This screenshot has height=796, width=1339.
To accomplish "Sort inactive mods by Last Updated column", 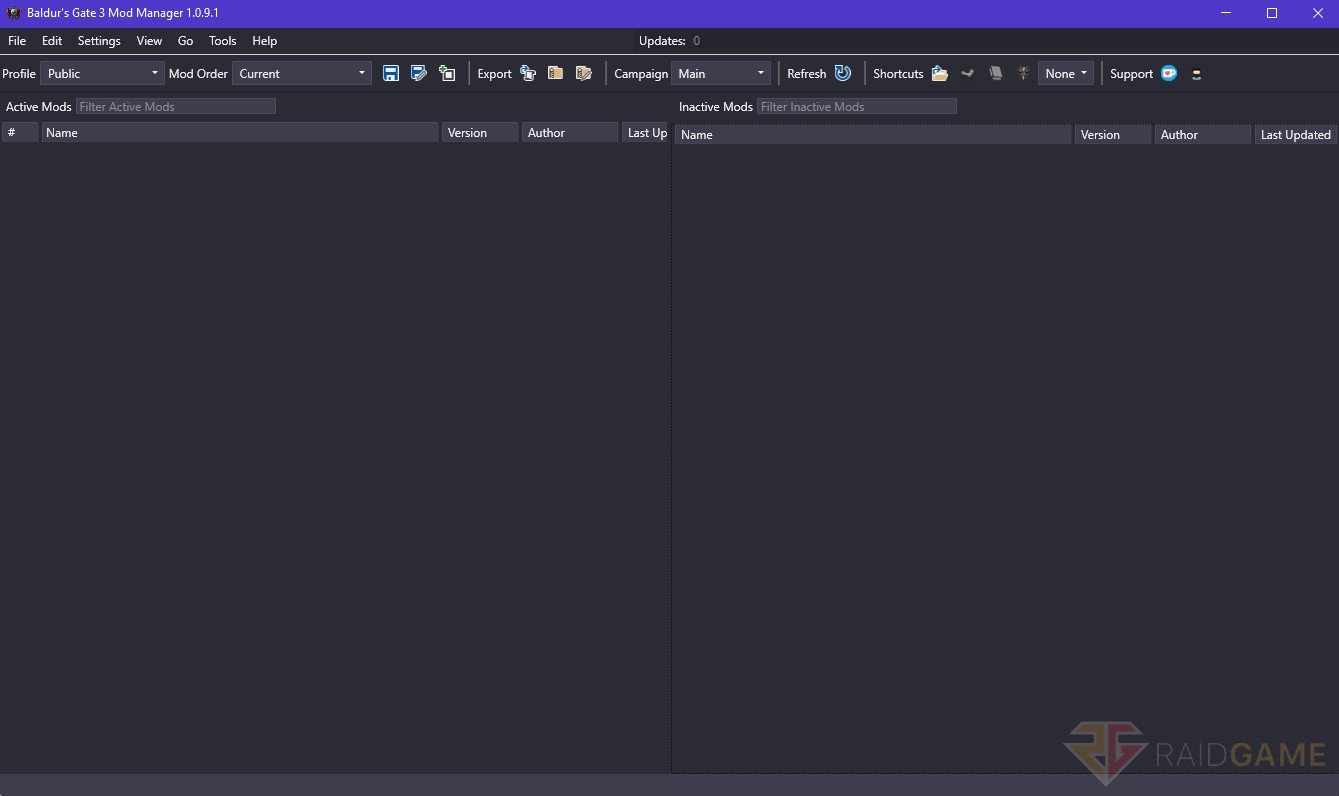I will point(1296,134).
